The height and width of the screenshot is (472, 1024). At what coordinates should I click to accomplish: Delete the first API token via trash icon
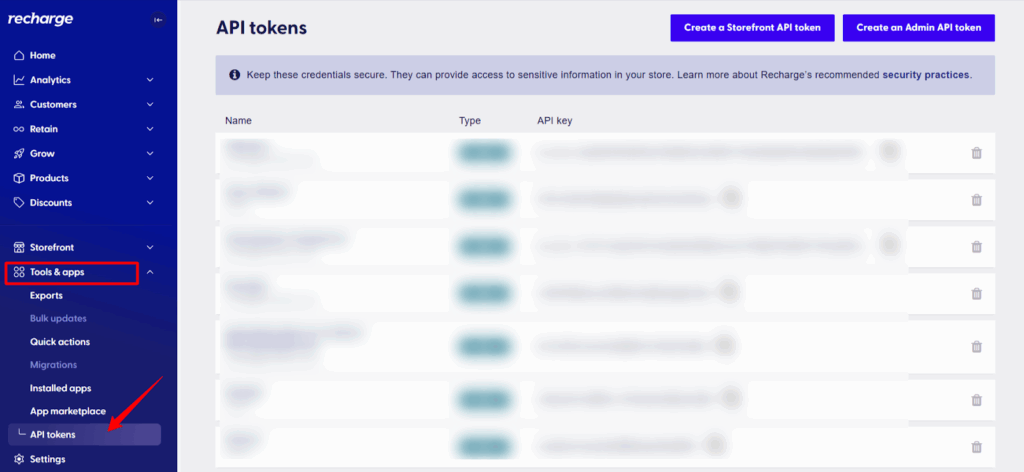(x=976, y=153)
